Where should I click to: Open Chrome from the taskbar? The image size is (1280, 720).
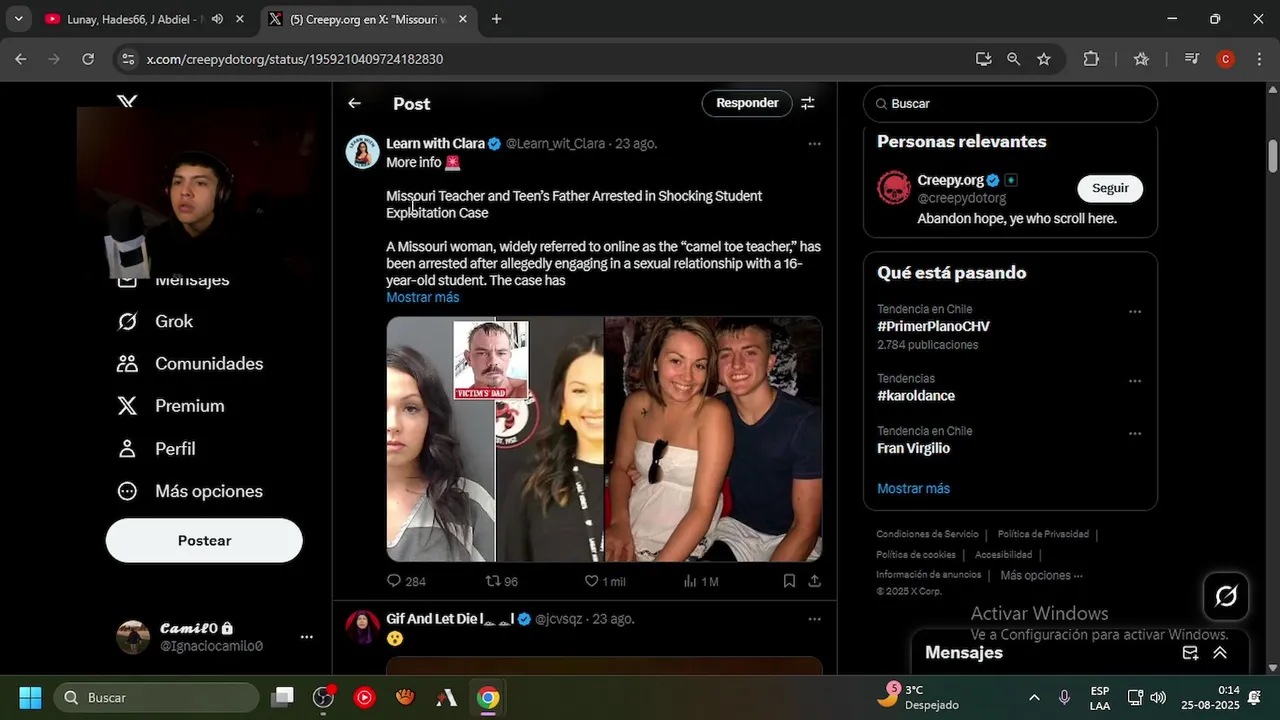(x=488, y=697)
